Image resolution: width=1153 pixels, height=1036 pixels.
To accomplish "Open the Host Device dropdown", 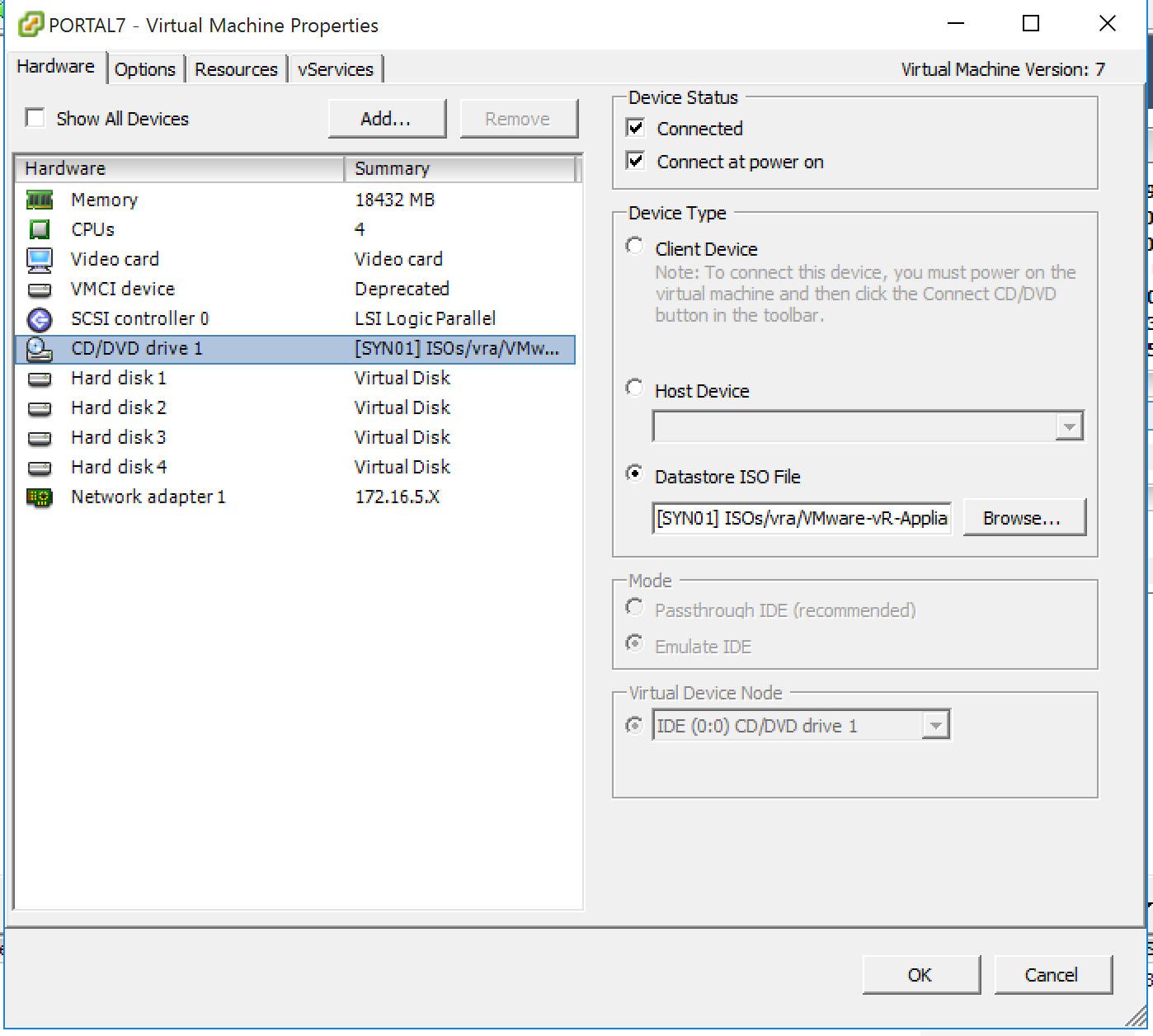I will click(x=1069, y=426).
